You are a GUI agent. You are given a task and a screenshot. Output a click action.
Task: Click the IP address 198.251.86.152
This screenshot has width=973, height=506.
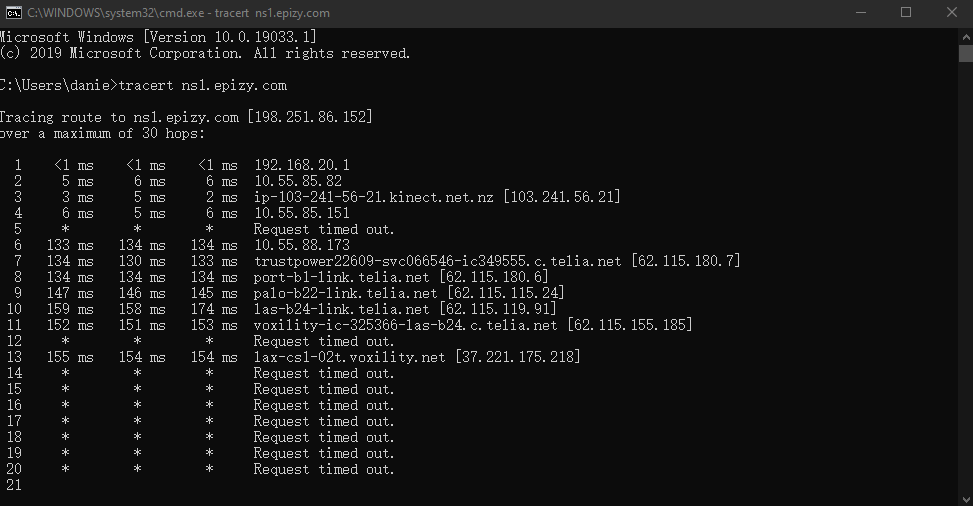(310, 117)
